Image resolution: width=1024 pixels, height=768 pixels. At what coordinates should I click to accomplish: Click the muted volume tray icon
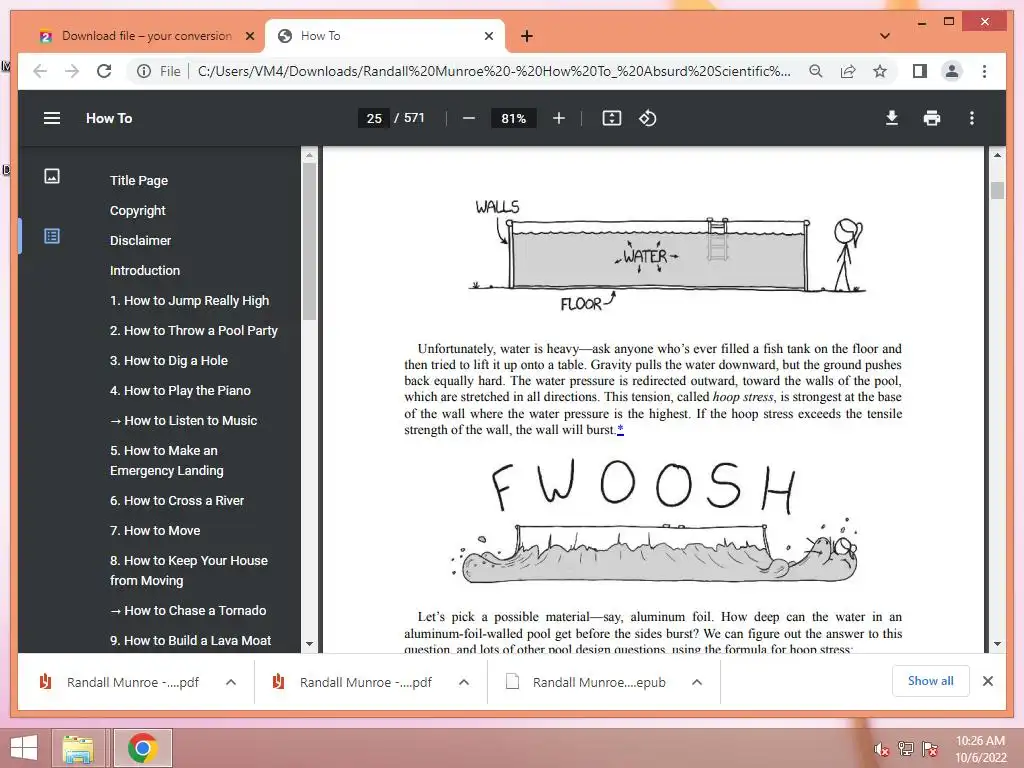880,748
